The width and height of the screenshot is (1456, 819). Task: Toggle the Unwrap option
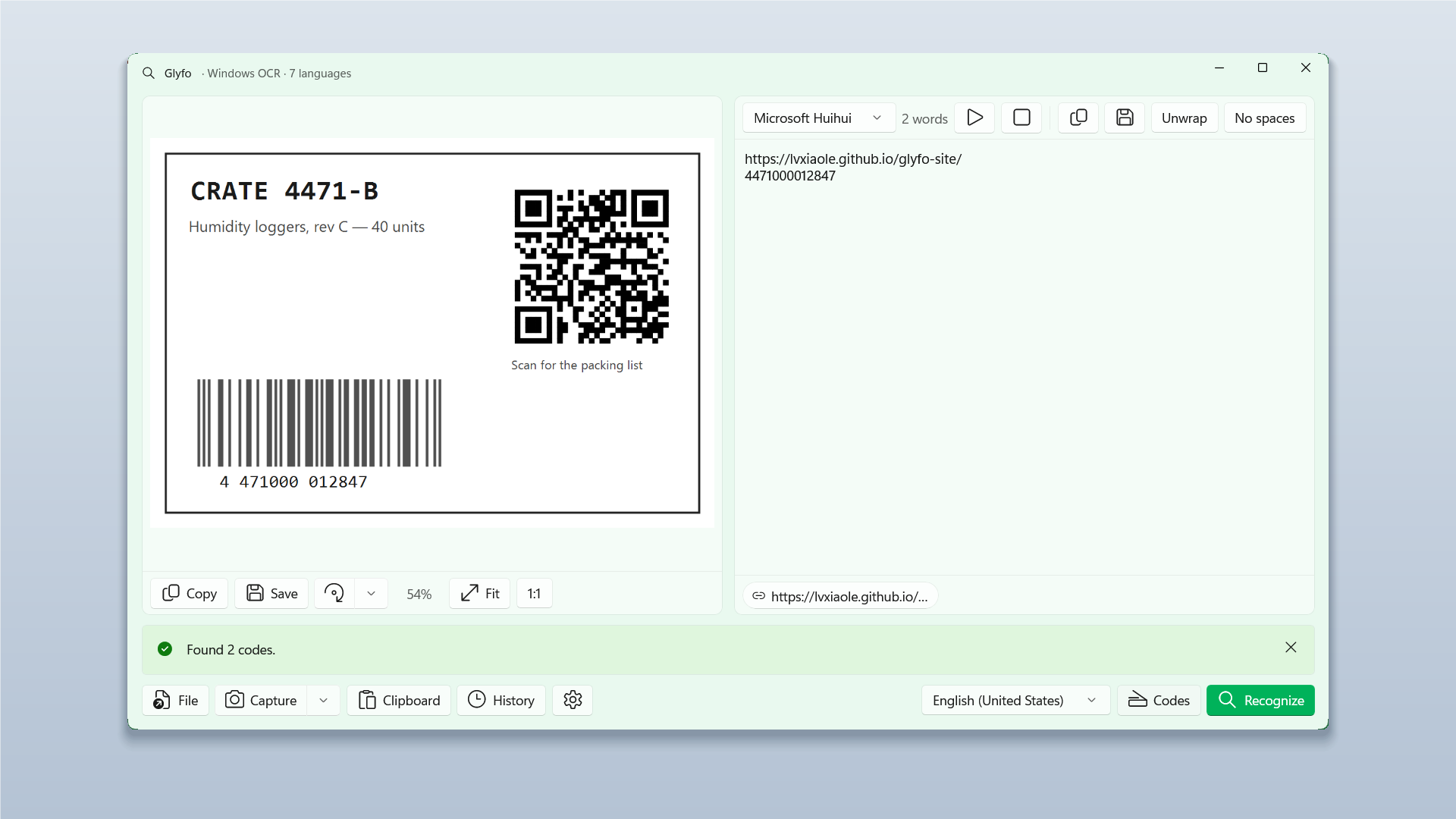coord(1185,118)
